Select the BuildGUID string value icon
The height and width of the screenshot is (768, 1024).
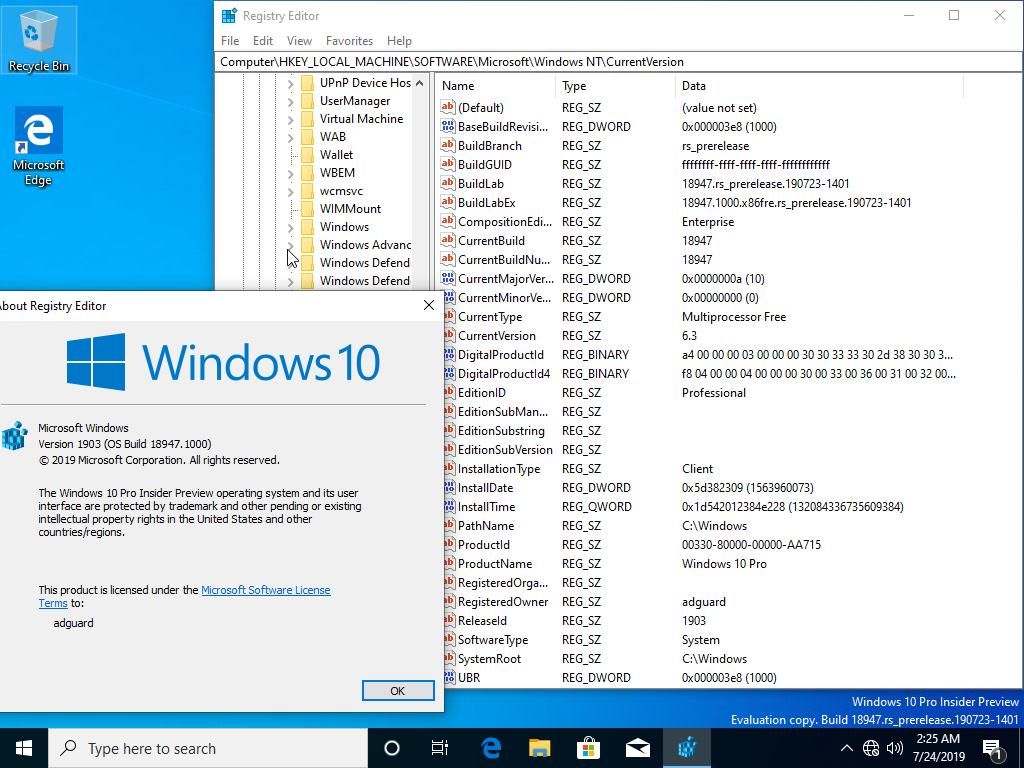pyautogui.click(x=447, y=164)
